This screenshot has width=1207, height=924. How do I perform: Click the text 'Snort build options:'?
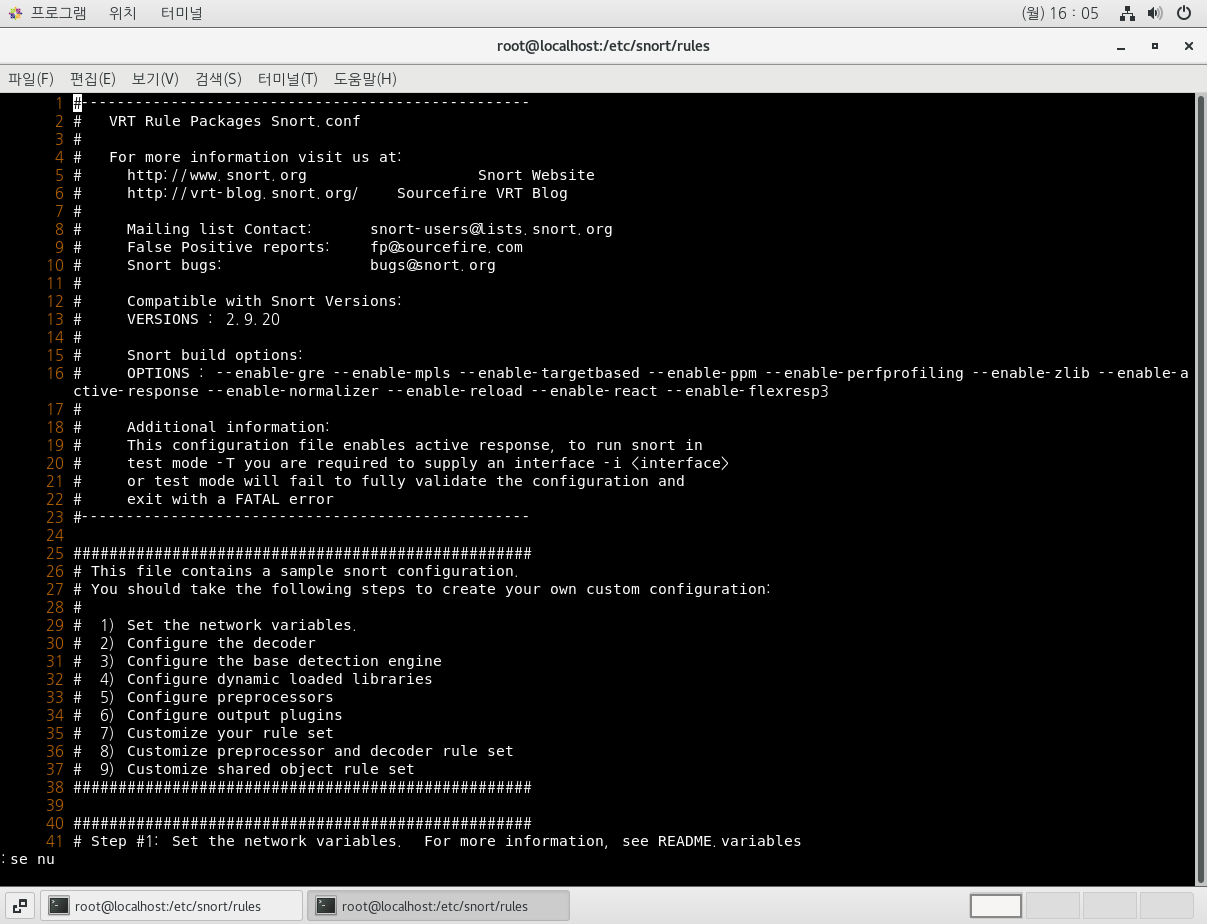214,355
